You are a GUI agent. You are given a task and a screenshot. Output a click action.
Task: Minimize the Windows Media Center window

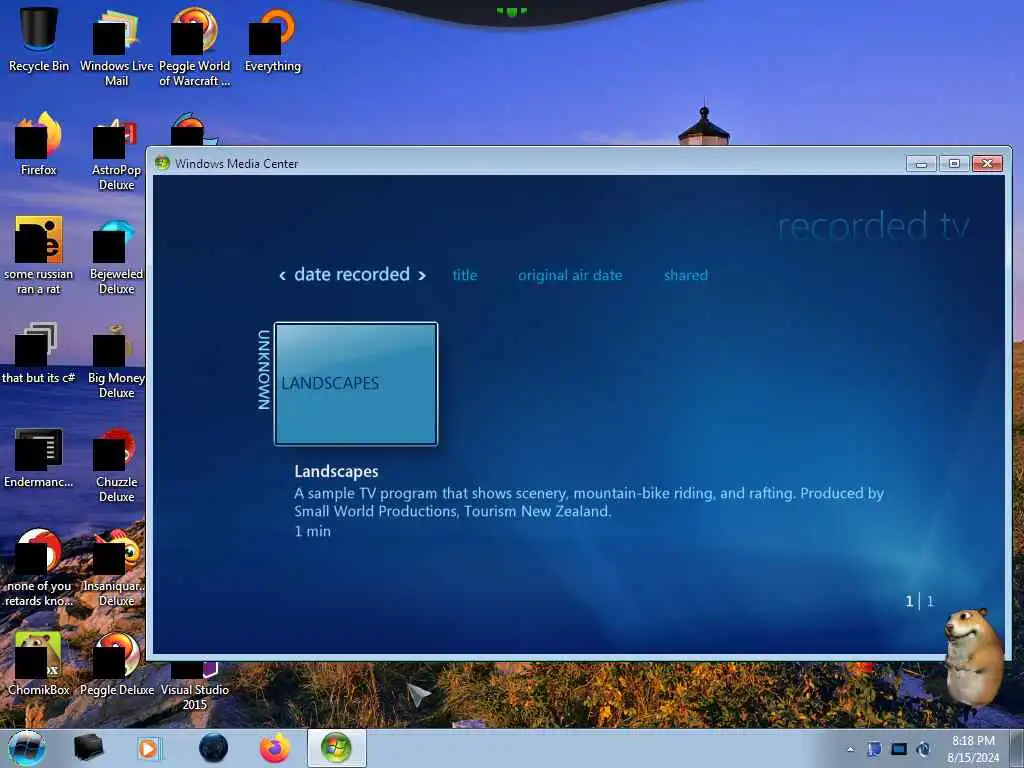tap(921, 163)
